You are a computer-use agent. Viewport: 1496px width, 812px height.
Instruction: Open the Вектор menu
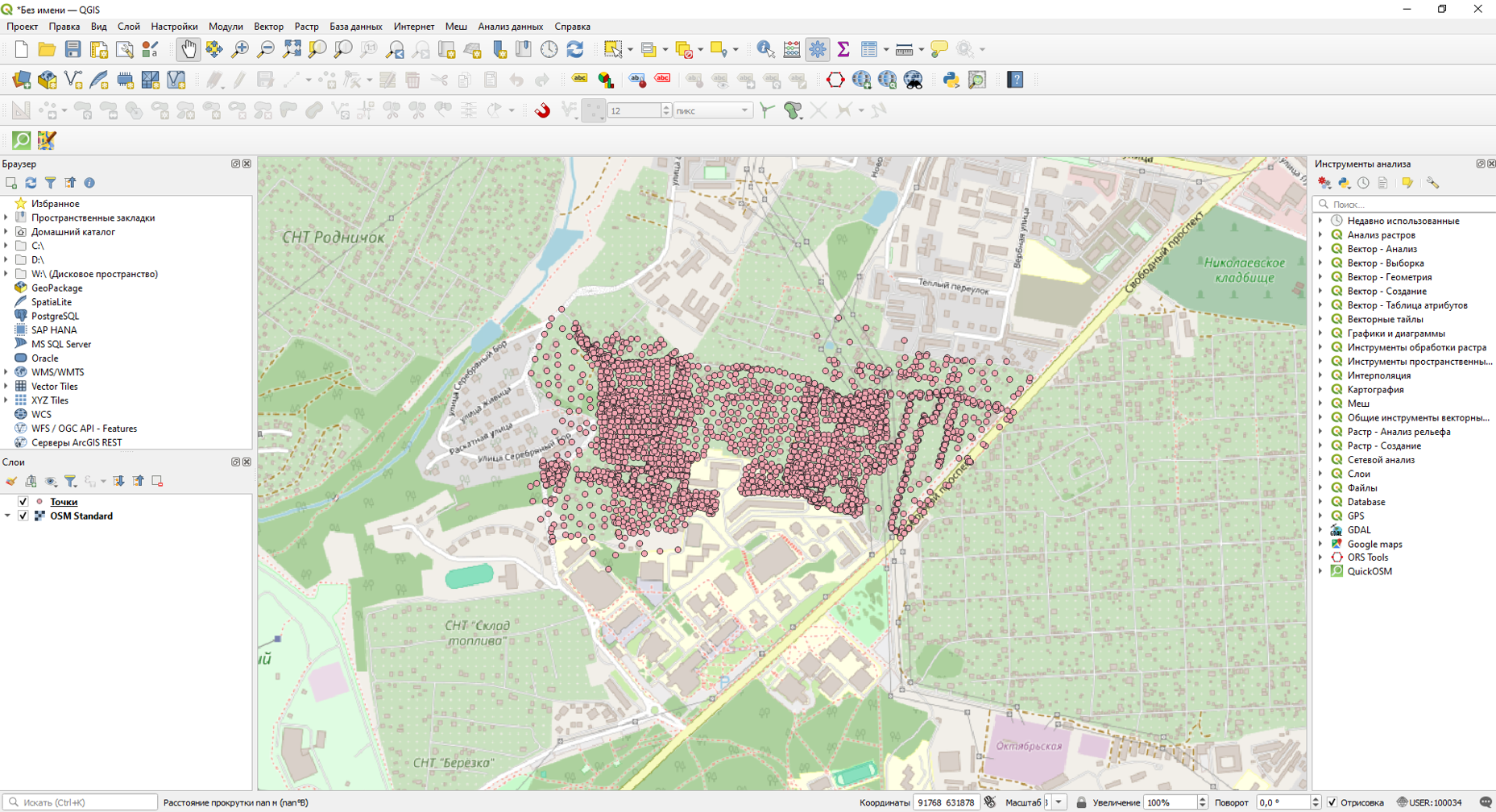(268, 27)
